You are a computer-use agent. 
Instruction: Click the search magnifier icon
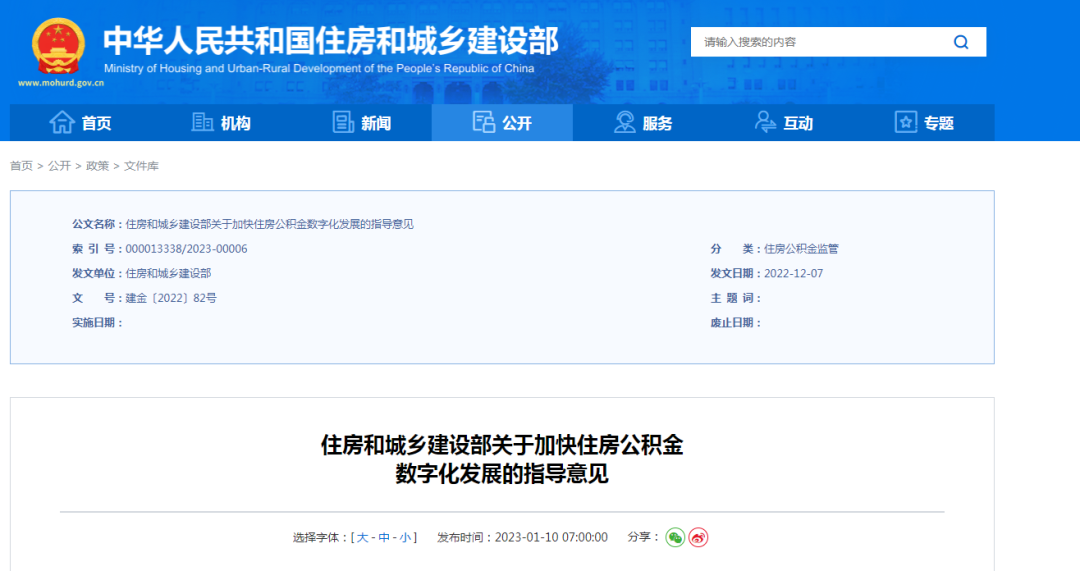(961, 42)
